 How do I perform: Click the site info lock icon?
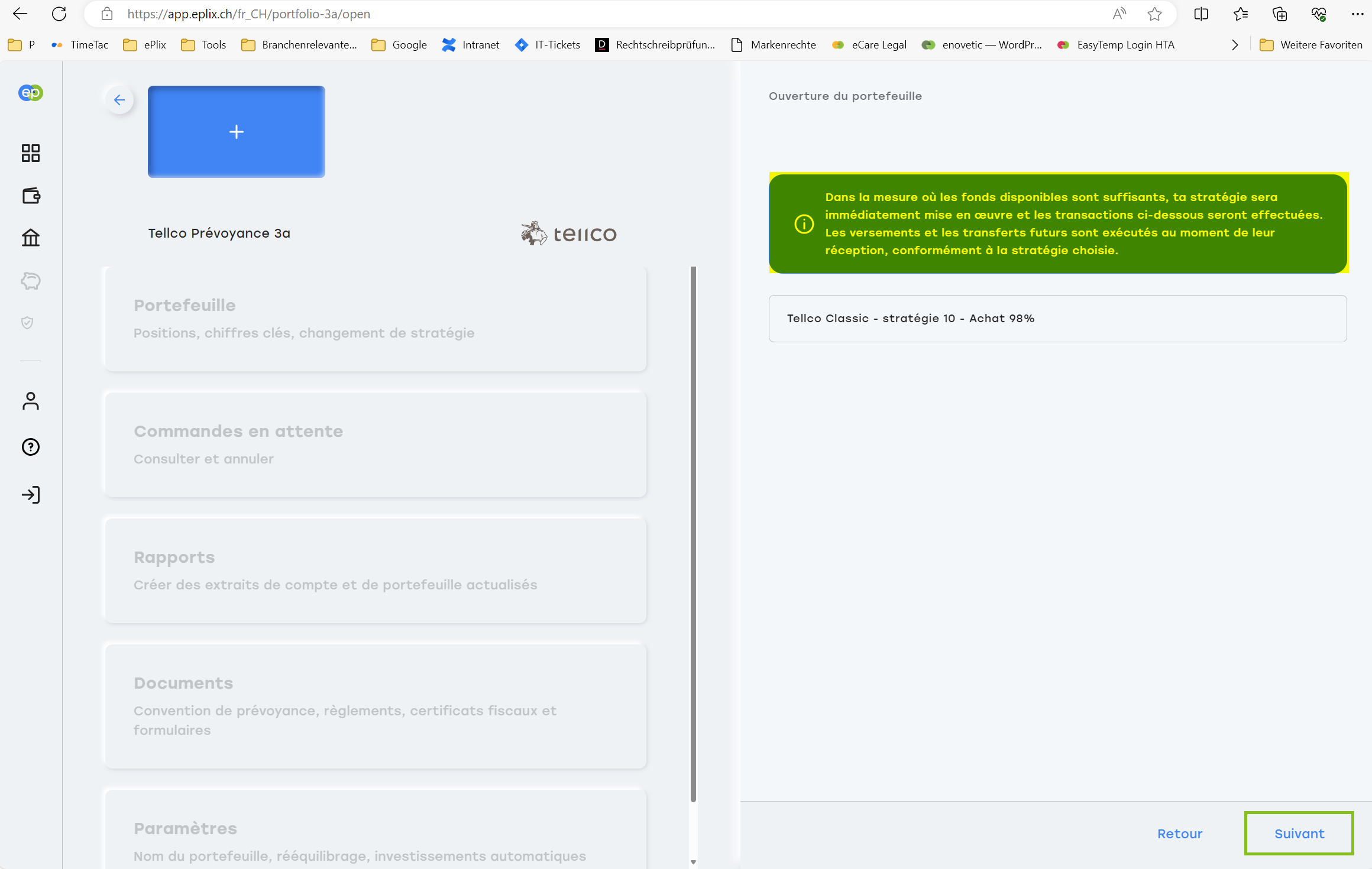[x=107, y=14]
